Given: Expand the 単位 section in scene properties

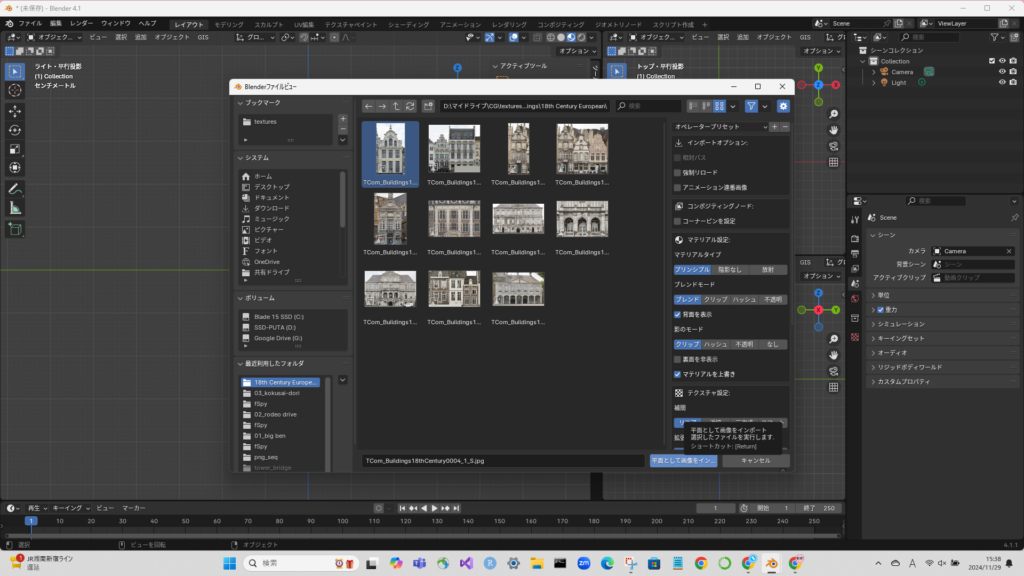Looking at the screenshot, I should tap(874, 295).
